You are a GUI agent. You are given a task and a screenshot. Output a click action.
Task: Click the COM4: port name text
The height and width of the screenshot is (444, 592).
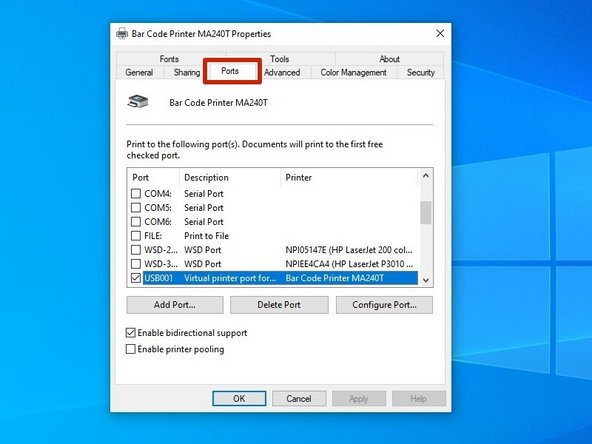coord(158,194)
